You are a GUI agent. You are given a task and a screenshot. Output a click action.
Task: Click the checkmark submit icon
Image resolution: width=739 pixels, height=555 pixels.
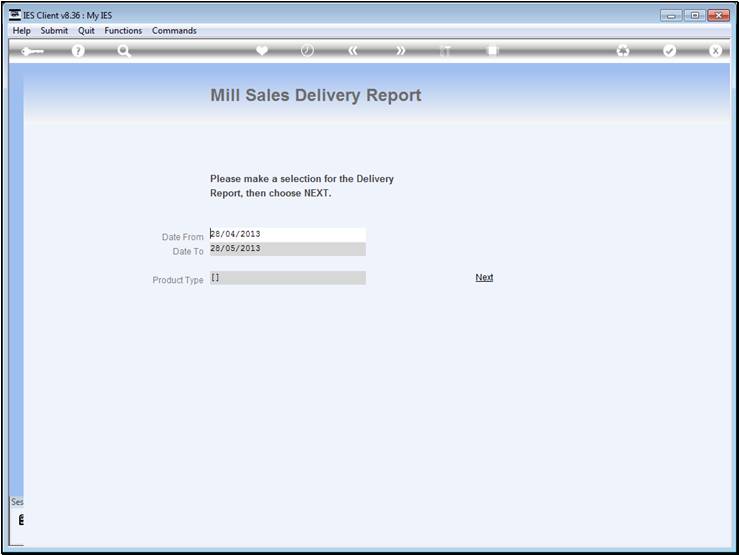click(669, 50)
